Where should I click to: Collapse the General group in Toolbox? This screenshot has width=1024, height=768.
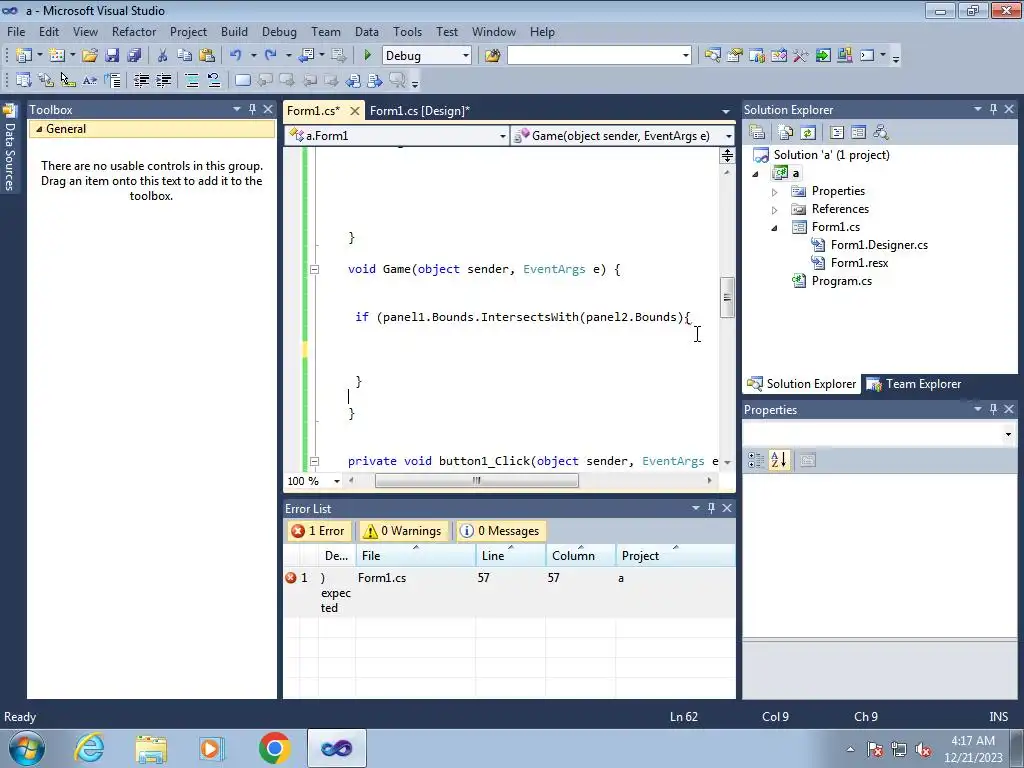[x=39, y=129]
